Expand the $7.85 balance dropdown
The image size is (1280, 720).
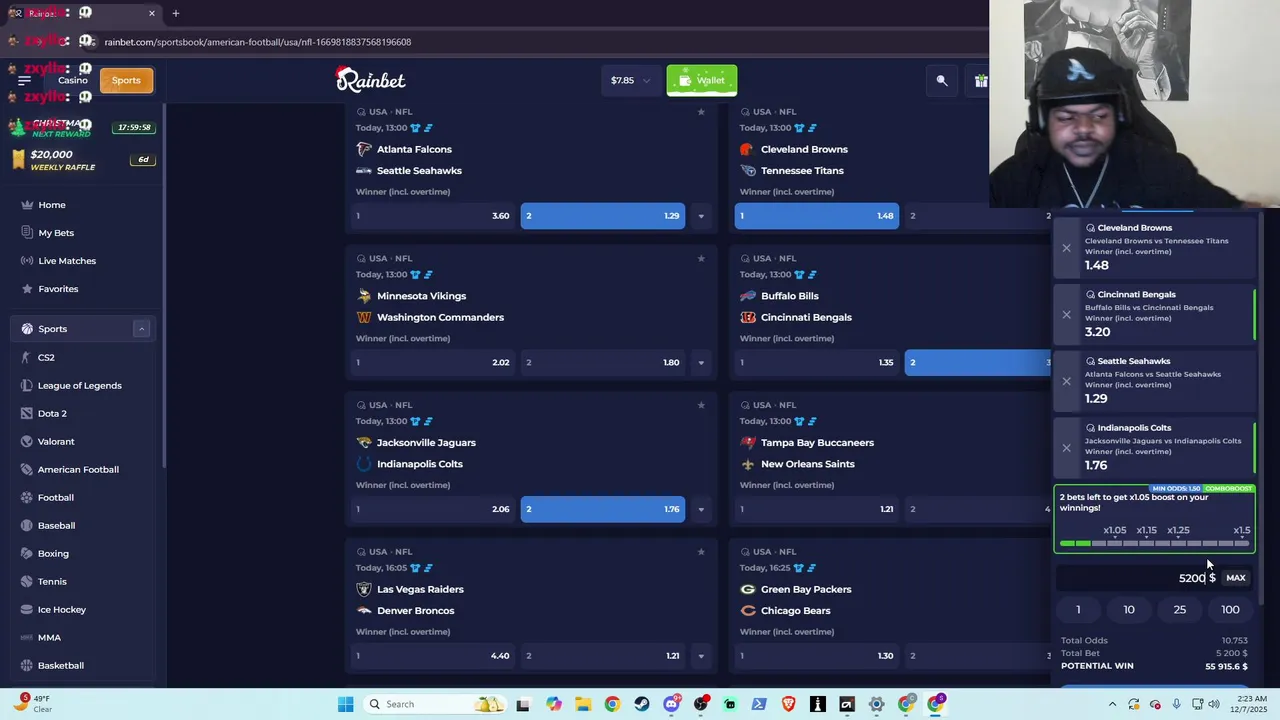click(630, 80)
